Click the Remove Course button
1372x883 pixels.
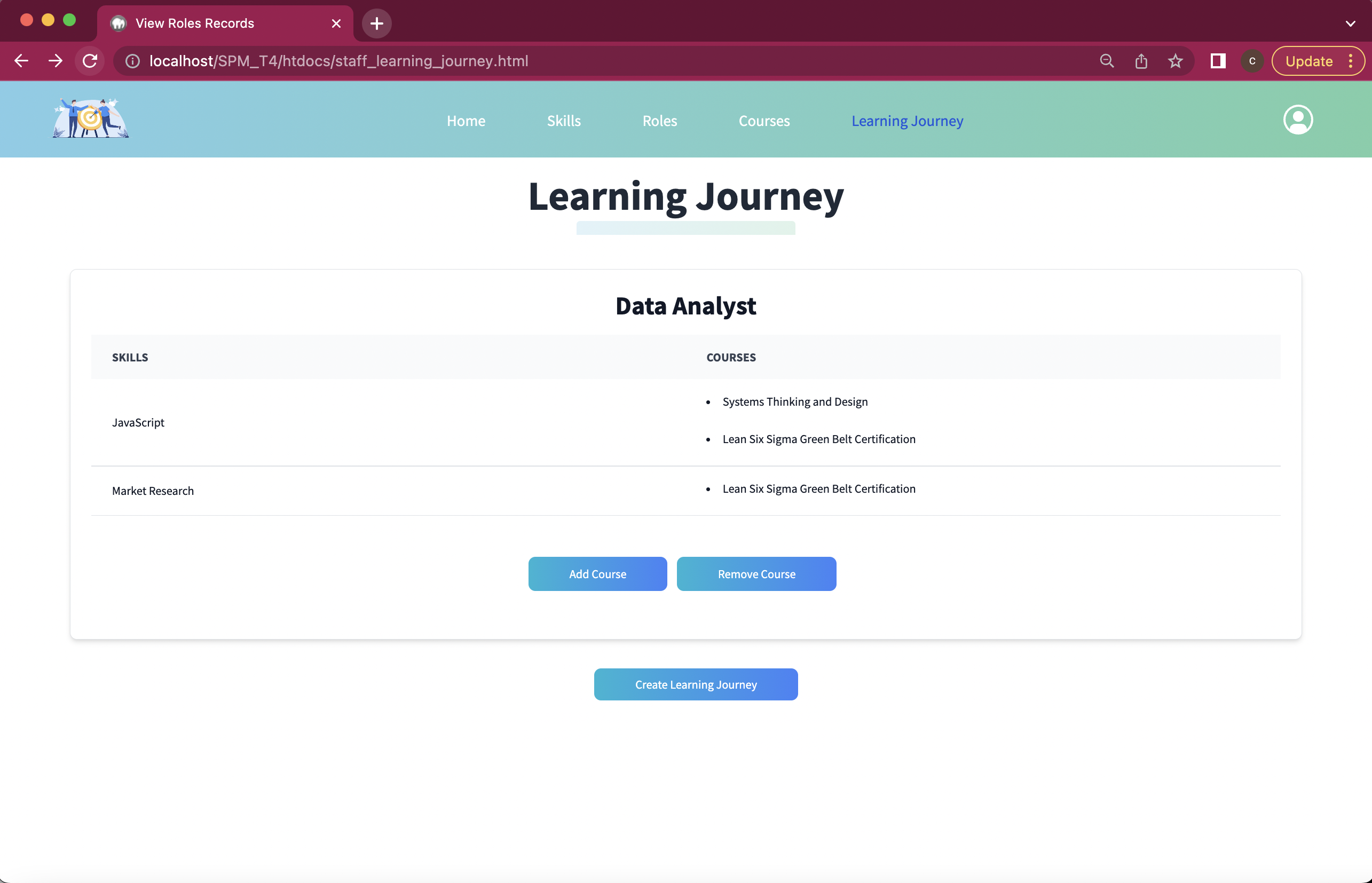(x=756, y=573)
